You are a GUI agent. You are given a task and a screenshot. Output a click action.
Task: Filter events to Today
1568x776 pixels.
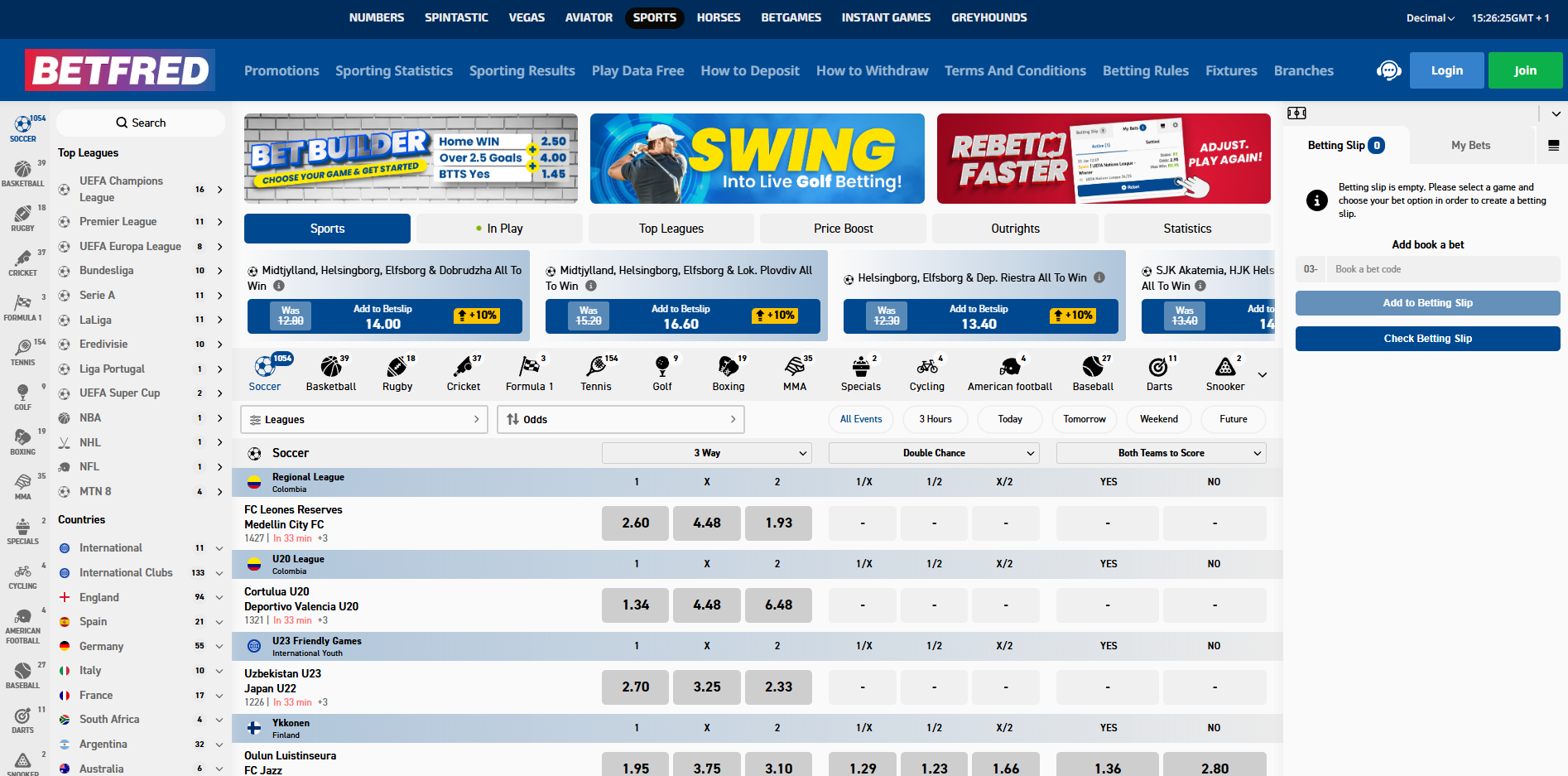pyautogui.click(x=1010, y=419)
